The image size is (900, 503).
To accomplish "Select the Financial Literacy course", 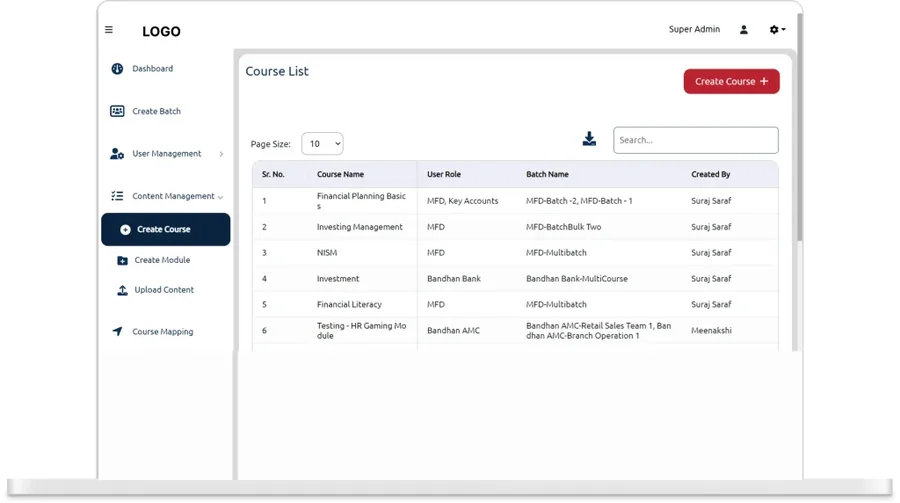I will 349,305.
